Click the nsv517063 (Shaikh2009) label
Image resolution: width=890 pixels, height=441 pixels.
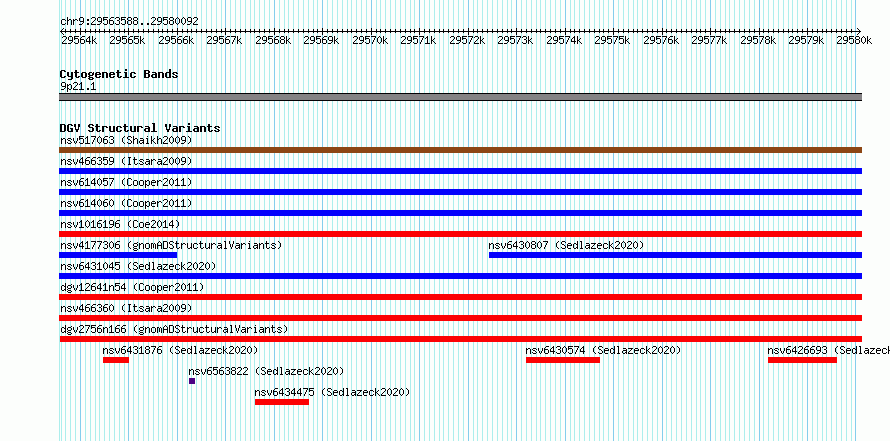(126, 140)
